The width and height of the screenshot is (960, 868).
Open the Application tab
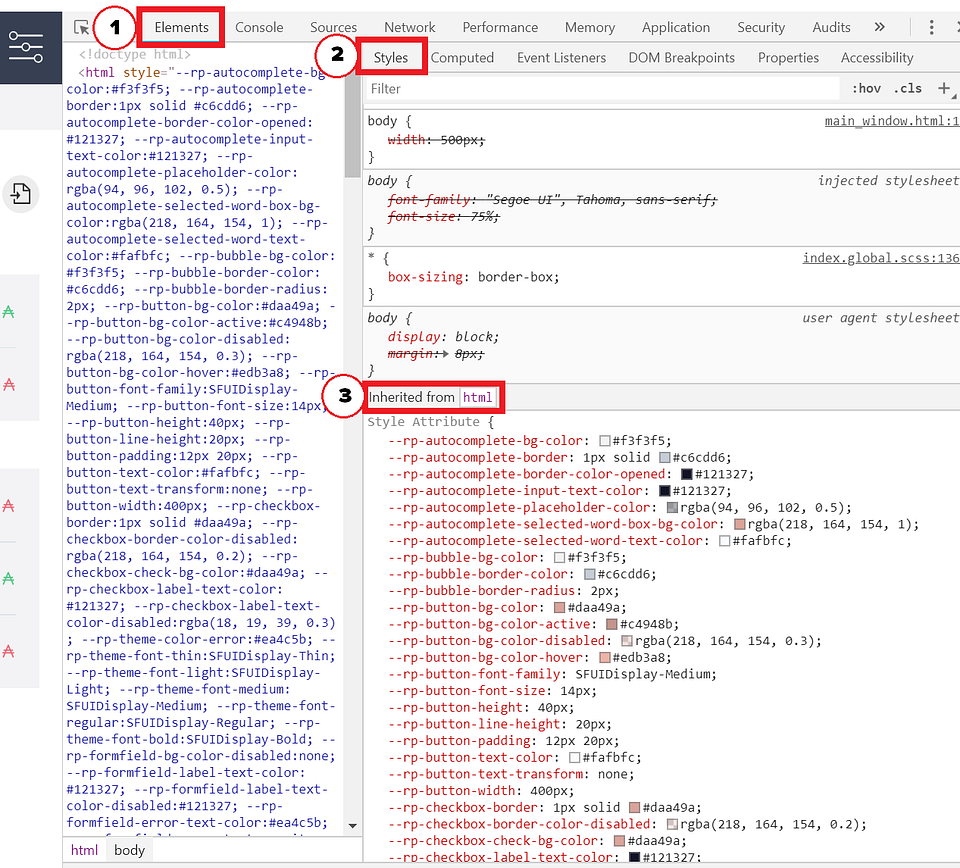tap(676, 28)
